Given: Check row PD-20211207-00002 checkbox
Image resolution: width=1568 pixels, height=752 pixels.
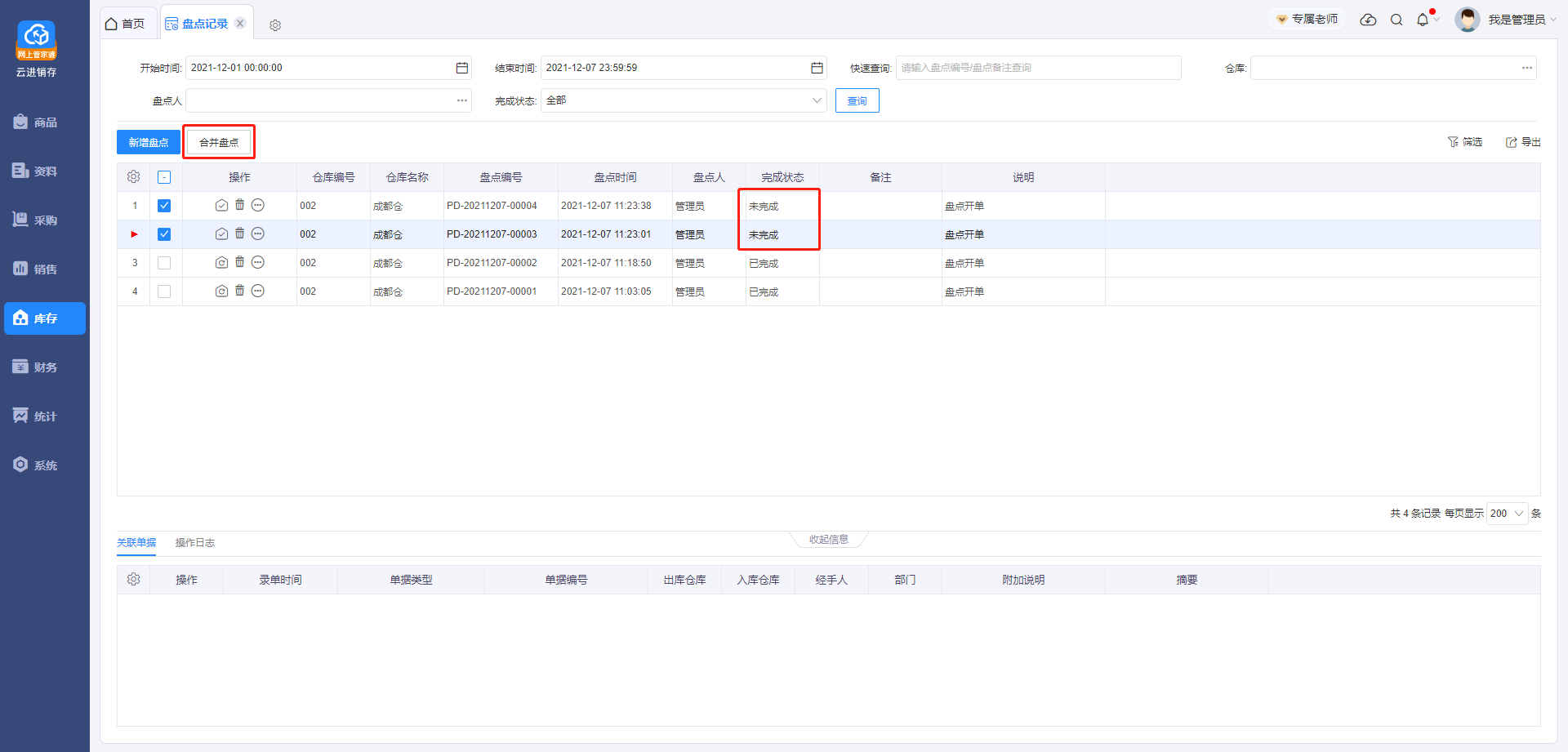Looking at the screenshot, I should pyautogui.click(x=164, y=263).
